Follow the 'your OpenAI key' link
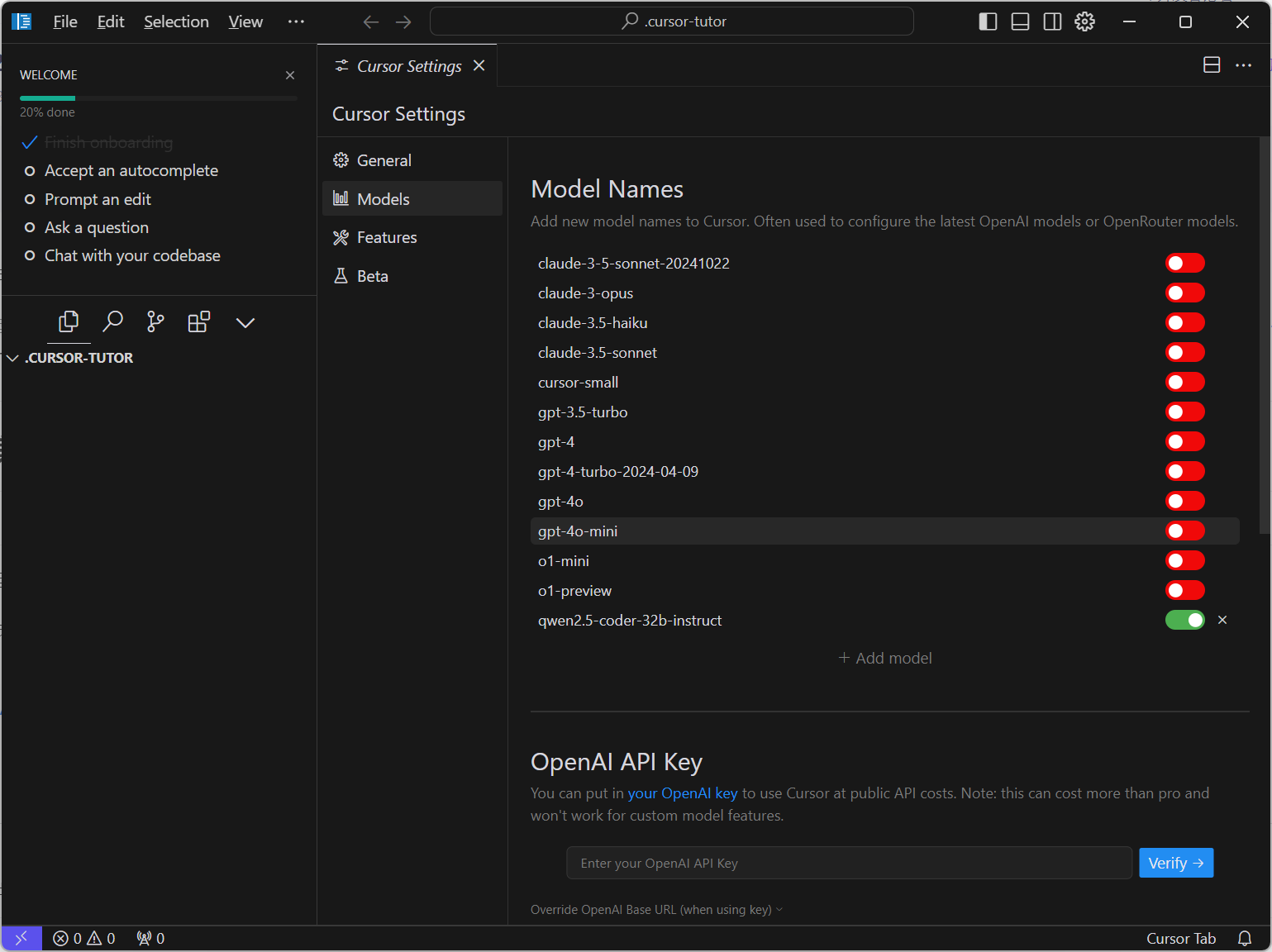1272x952 pixels. [x=683, y=793]
